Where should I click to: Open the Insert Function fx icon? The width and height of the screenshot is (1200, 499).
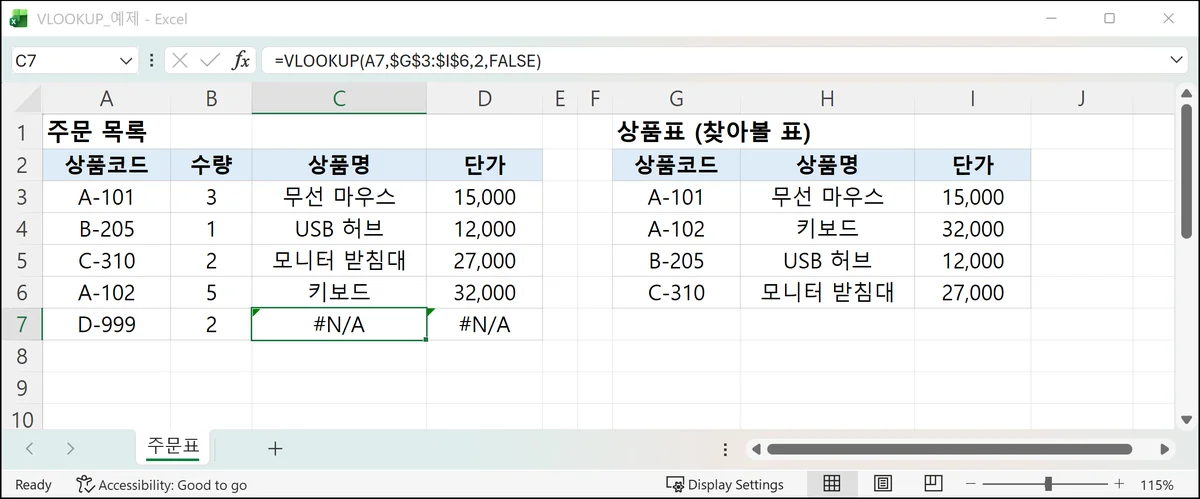tap(241, 61)
